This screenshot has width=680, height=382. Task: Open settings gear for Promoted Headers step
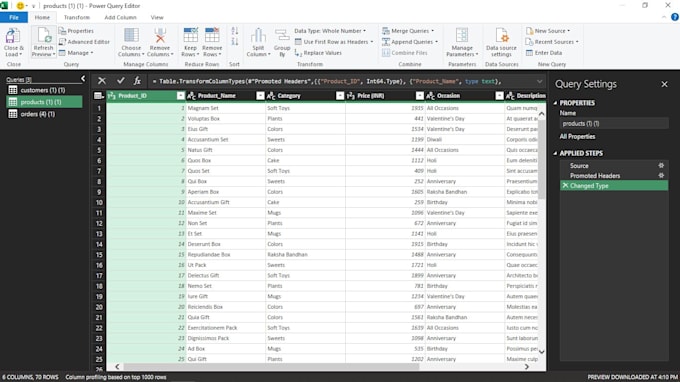click(661, 176)
